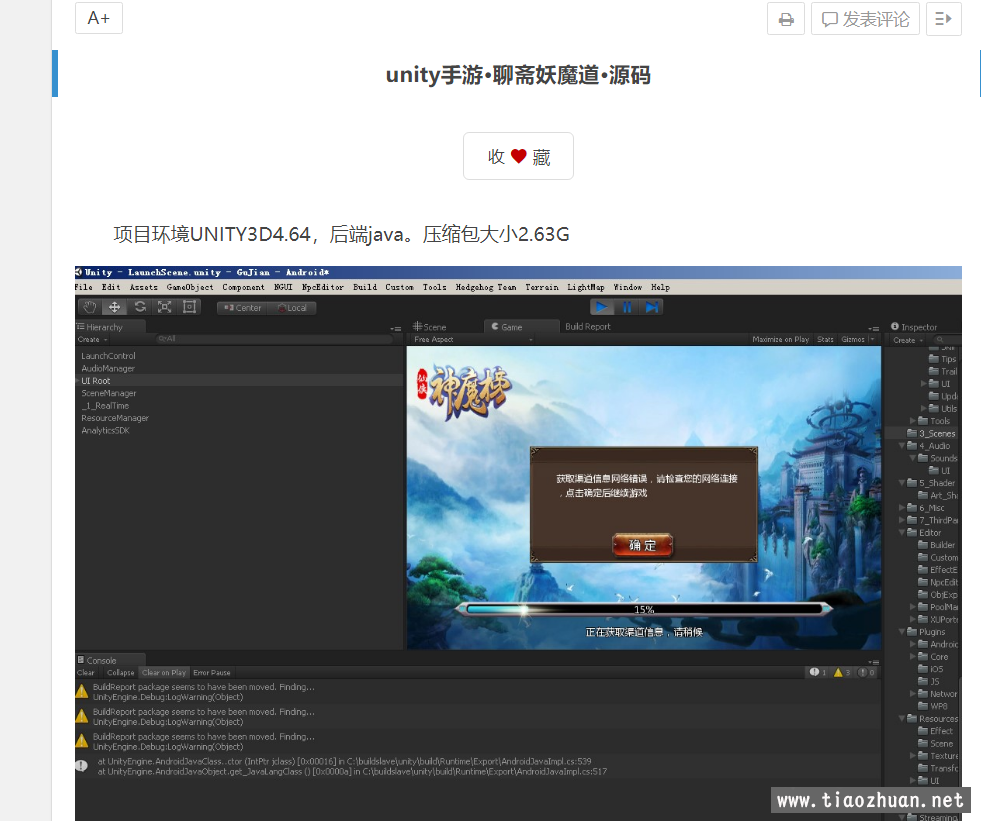The image size is (981, 821).
Task: Open the NGUI menu
Action: point(283,287)
